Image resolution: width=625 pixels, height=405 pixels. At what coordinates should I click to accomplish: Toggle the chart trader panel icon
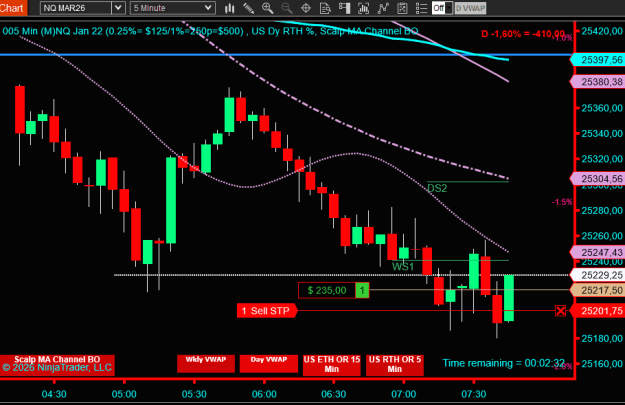[344, 8]
